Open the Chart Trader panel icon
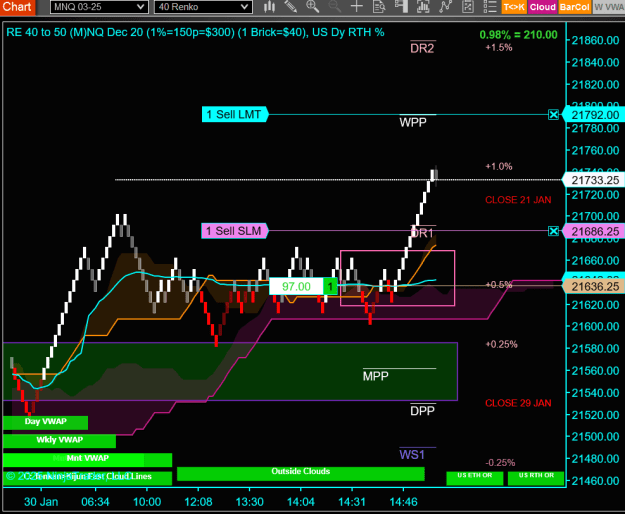 (401, 7)
